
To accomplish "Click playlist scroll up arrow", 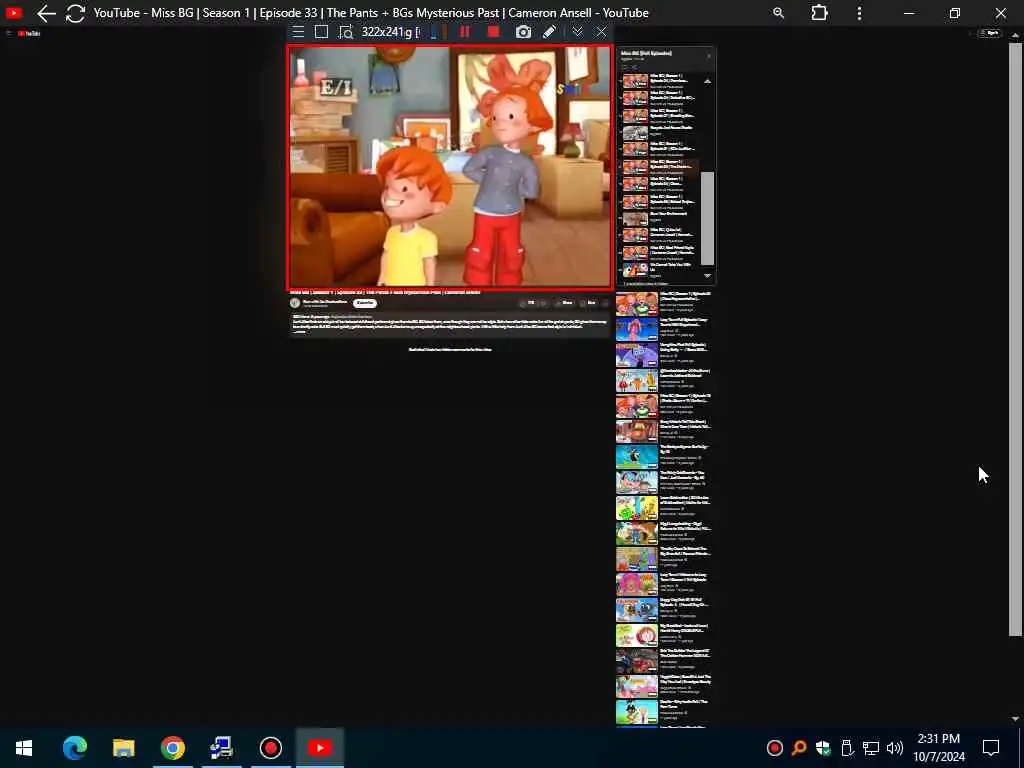I will [707, 81].
